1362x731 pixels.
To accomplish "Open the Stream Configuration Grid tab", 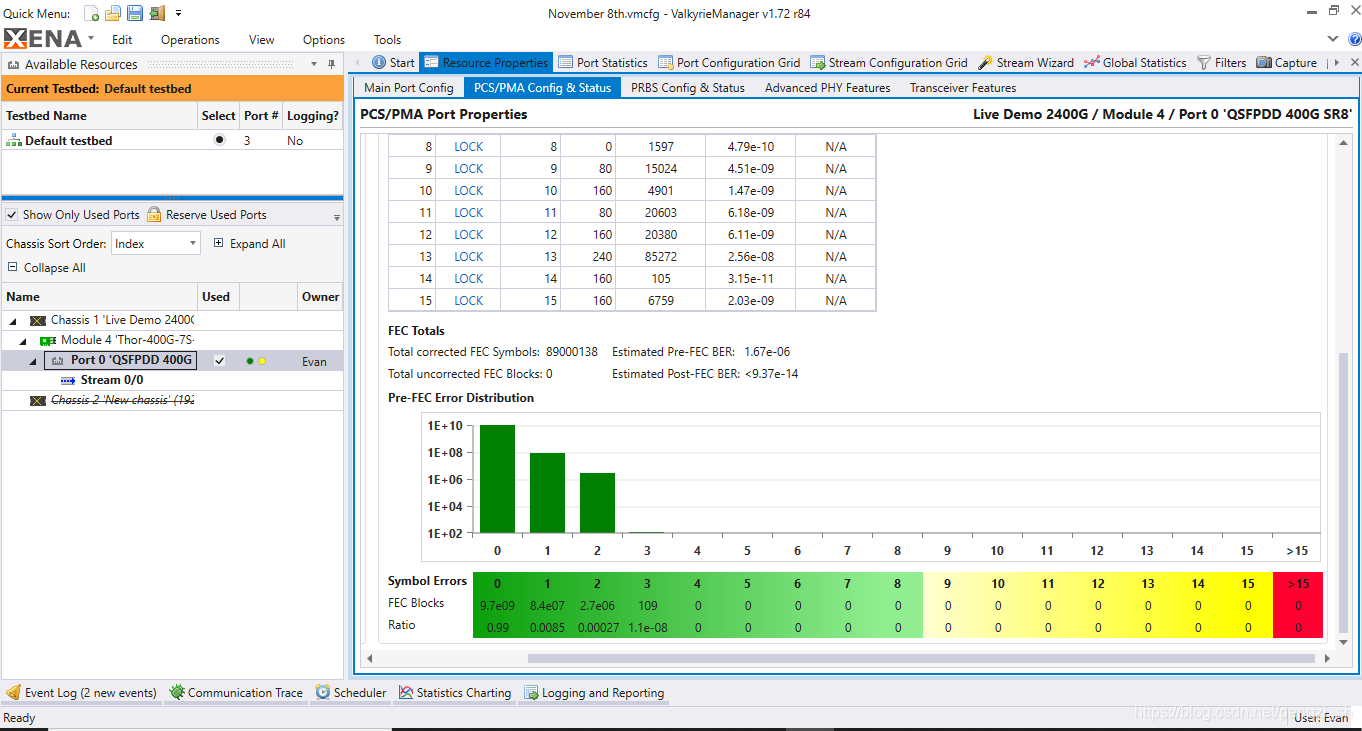I will coord(889,62).
